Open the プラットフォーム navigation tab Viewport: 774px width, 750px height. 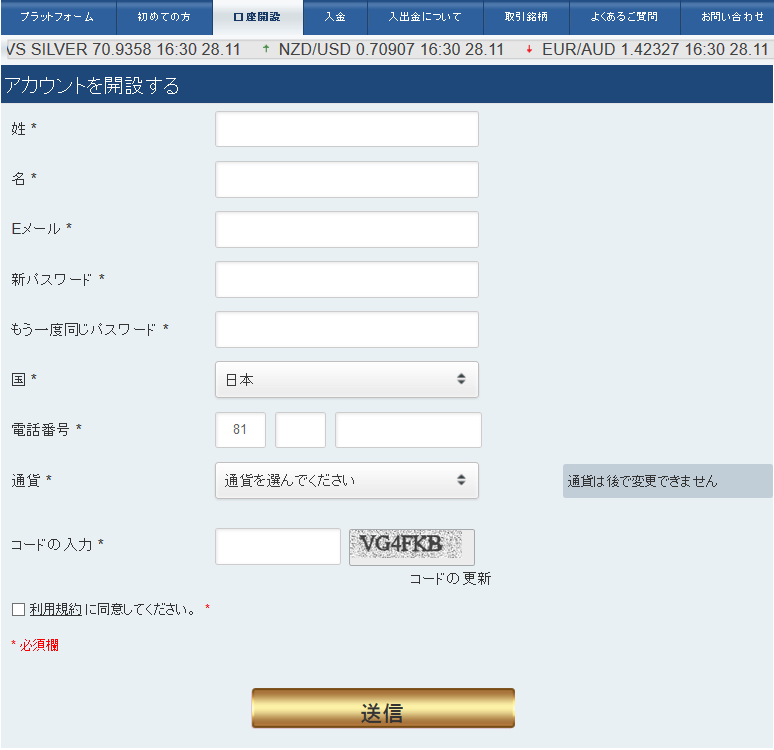coord(58,17)
